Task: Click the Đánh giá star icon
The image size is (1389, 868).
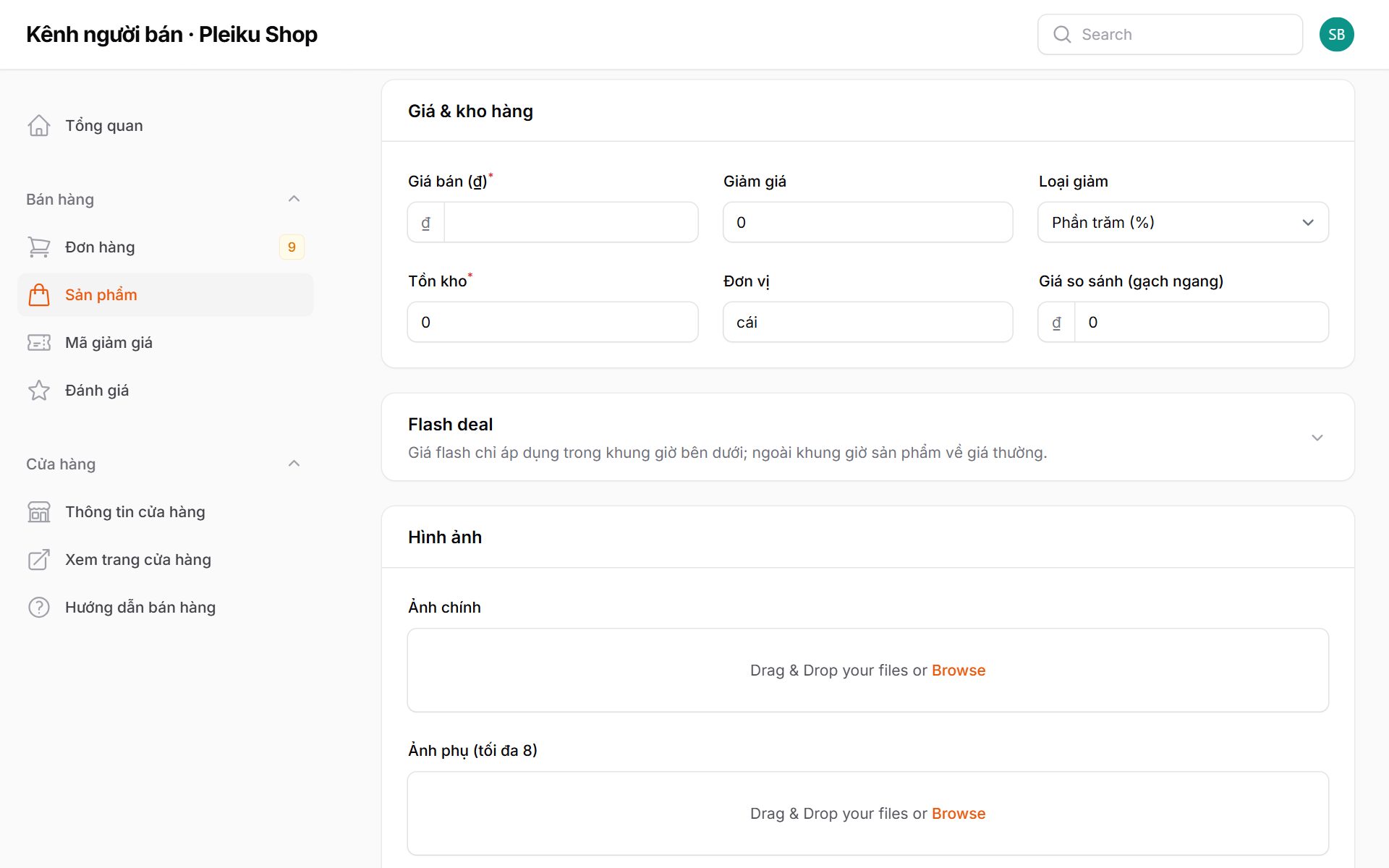Action: coord(39,391)
